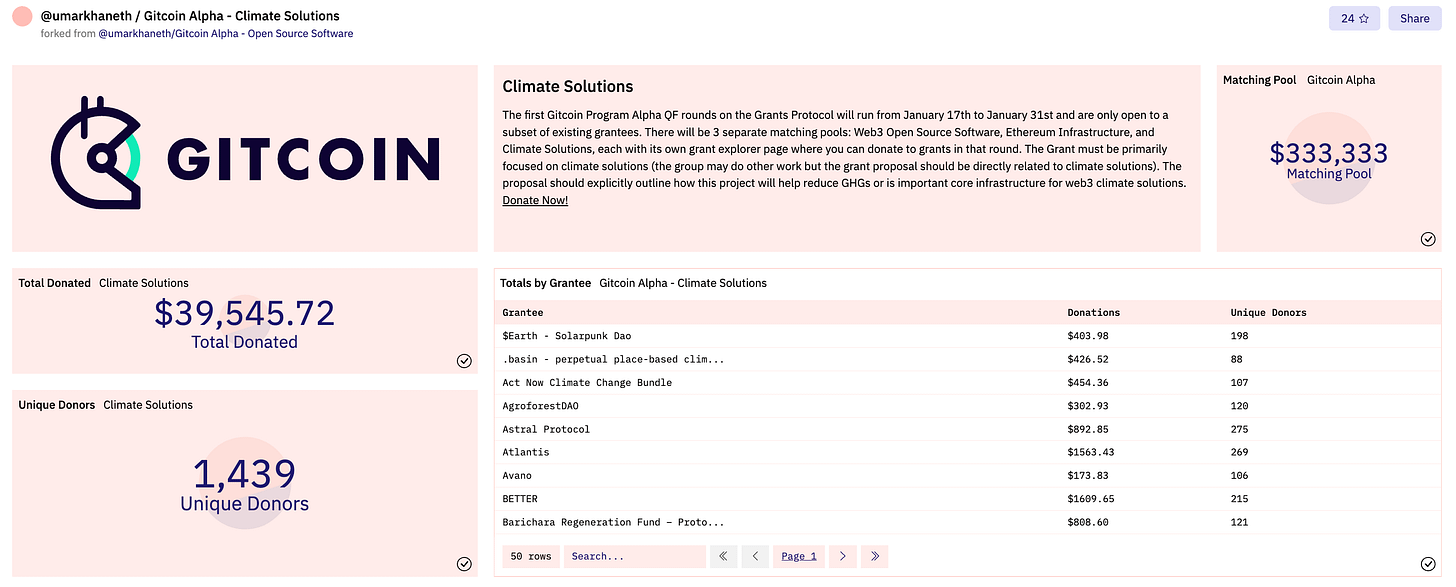
Task: Click the Climate Solutions heading
Action: point(568,86)
